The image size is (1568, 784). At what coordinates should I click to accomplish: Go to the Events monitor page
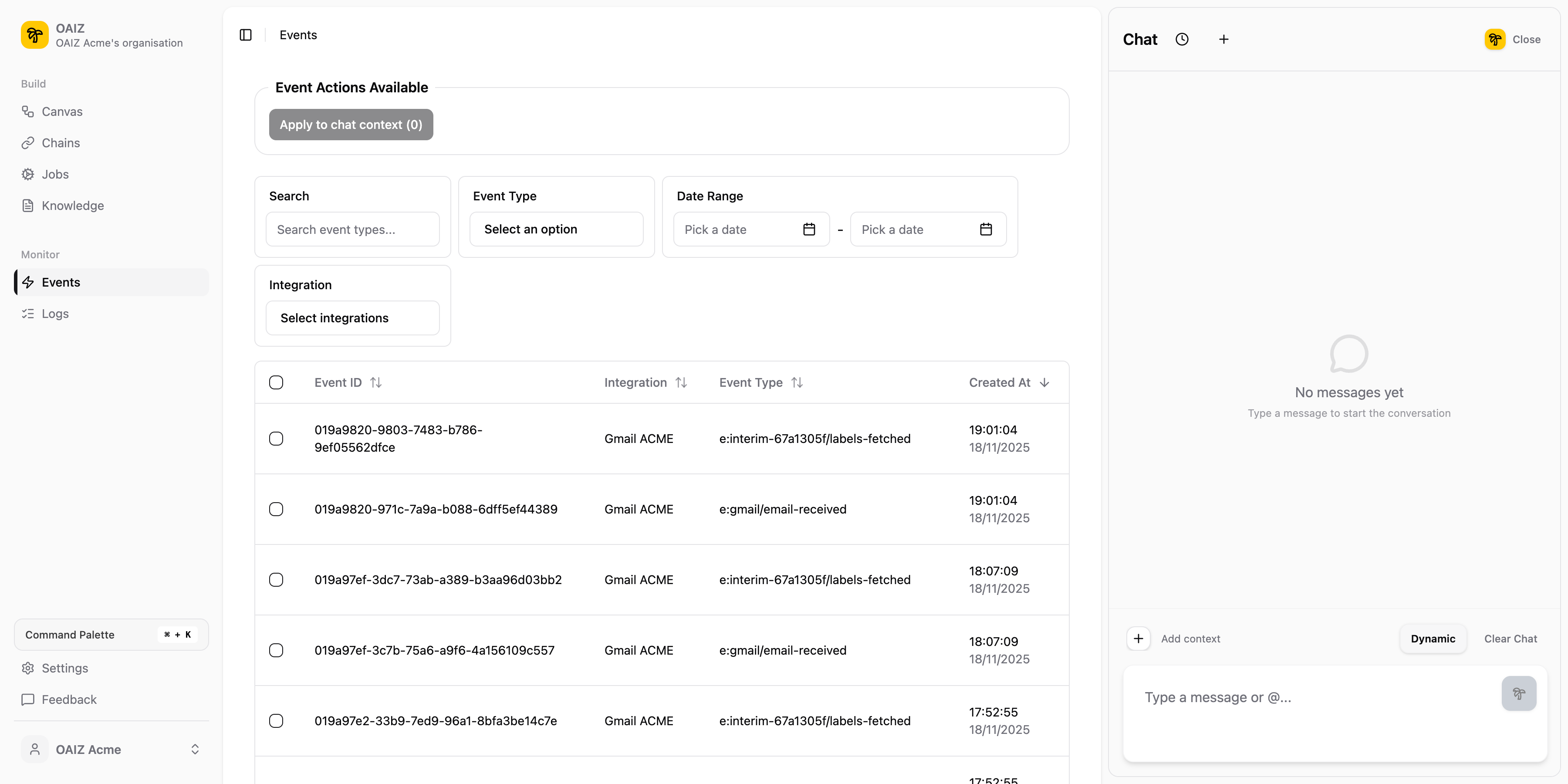pyautogui.click(x=61, y=282)
